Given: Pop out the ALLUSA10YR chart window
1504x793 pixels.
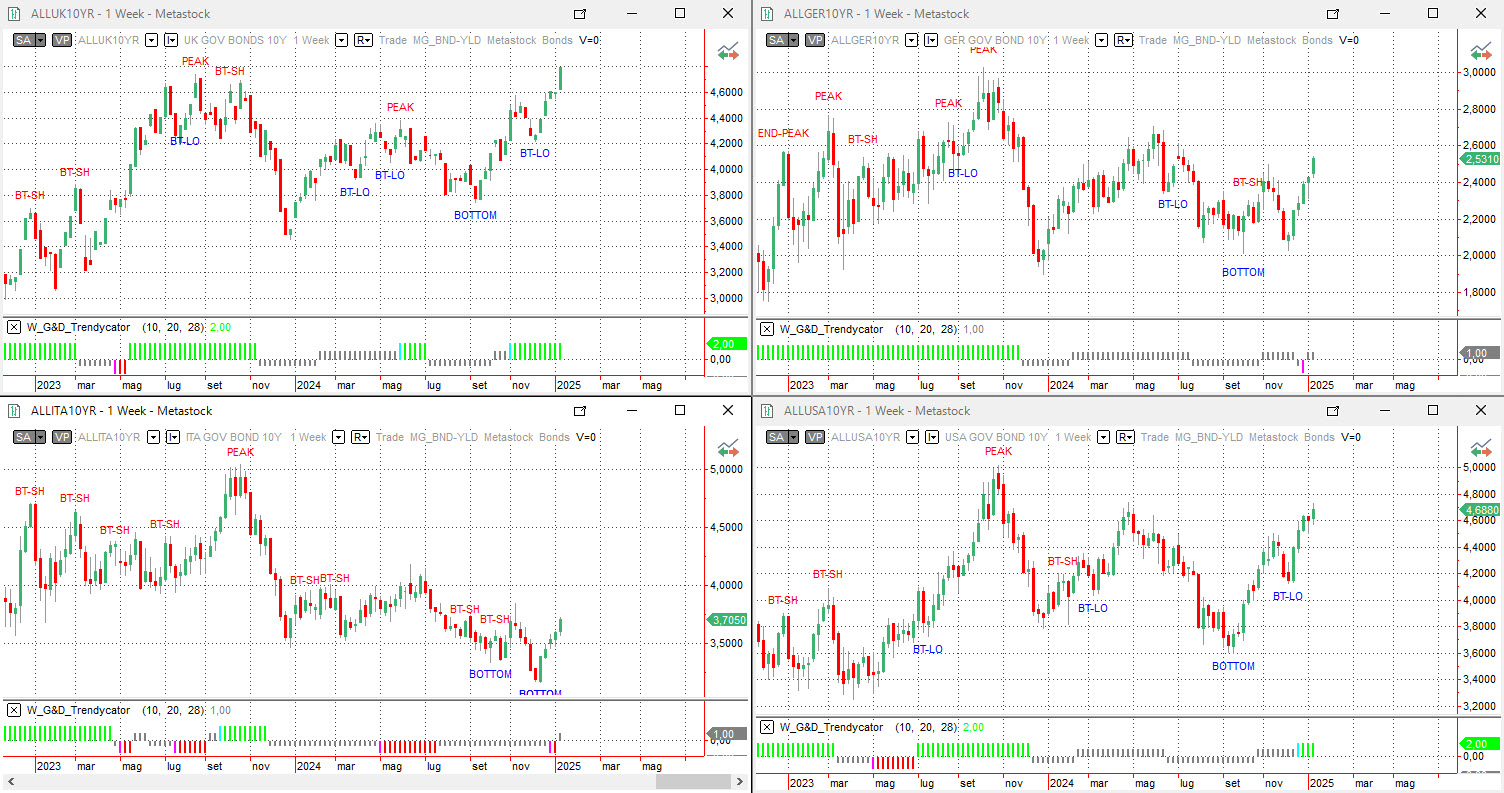Looking at the screenshot, I should tap(1333, 411).
